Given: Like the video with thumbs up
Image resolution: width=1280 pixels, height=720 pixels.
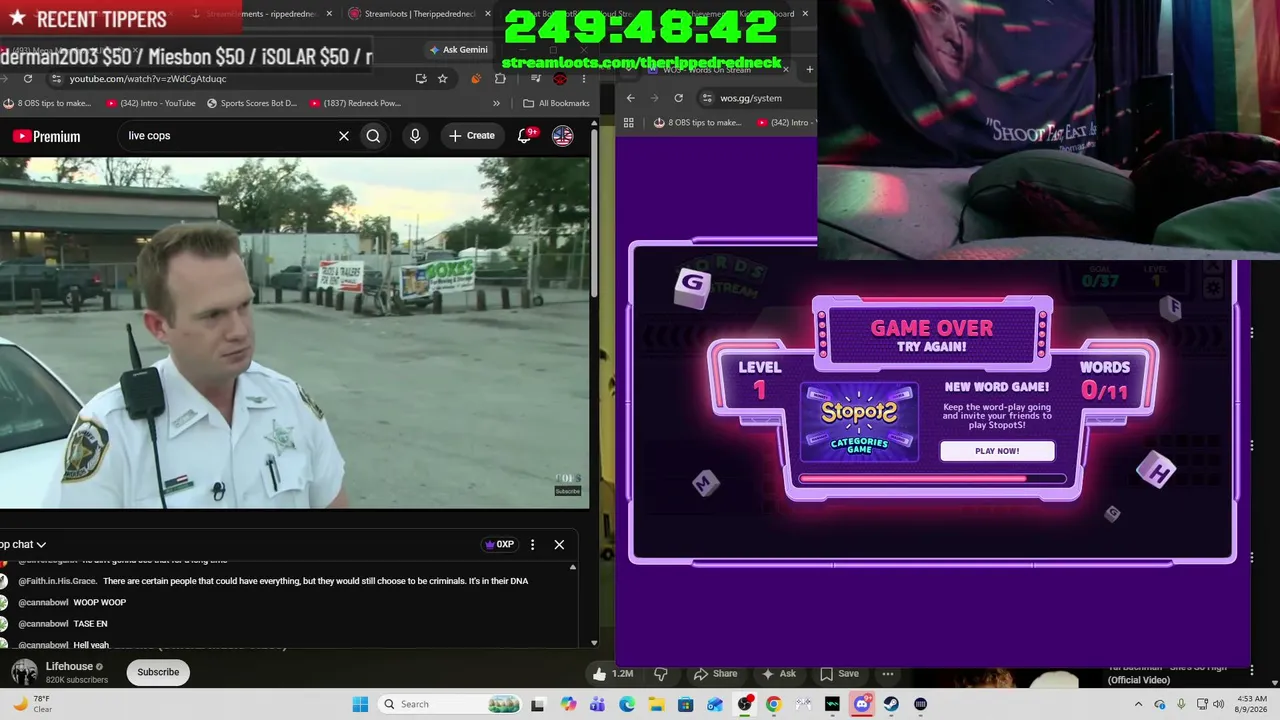Looking at the screenshot, I should pyautogui.click(x=614, y=674).
